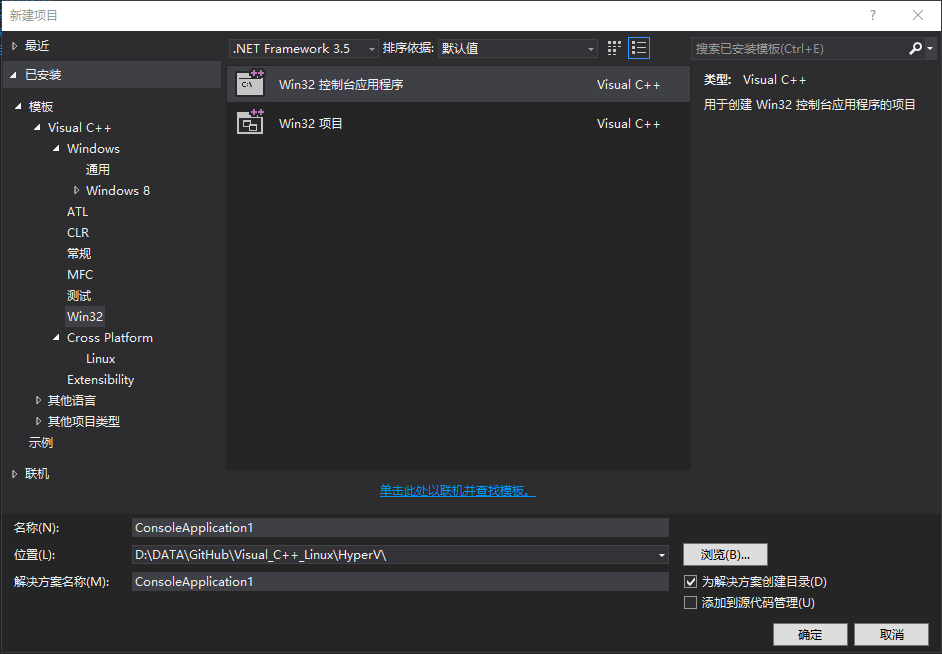
Task: Click the 浏览(B)... button
Action: pos(725,554)
